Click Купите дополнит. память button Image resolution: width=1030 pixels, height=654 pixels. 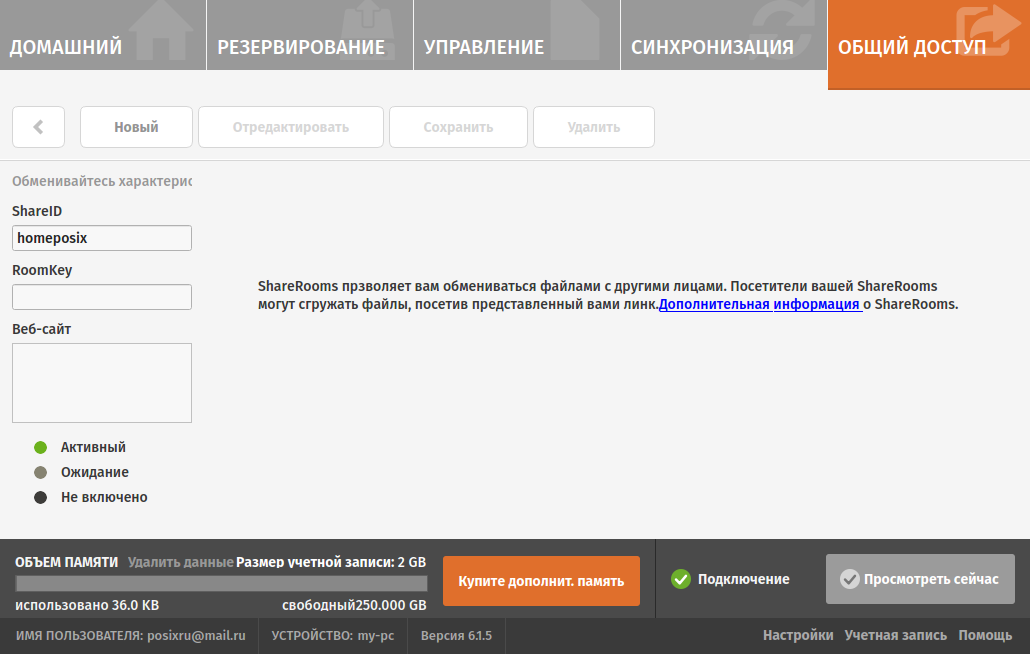click(541, 580)
